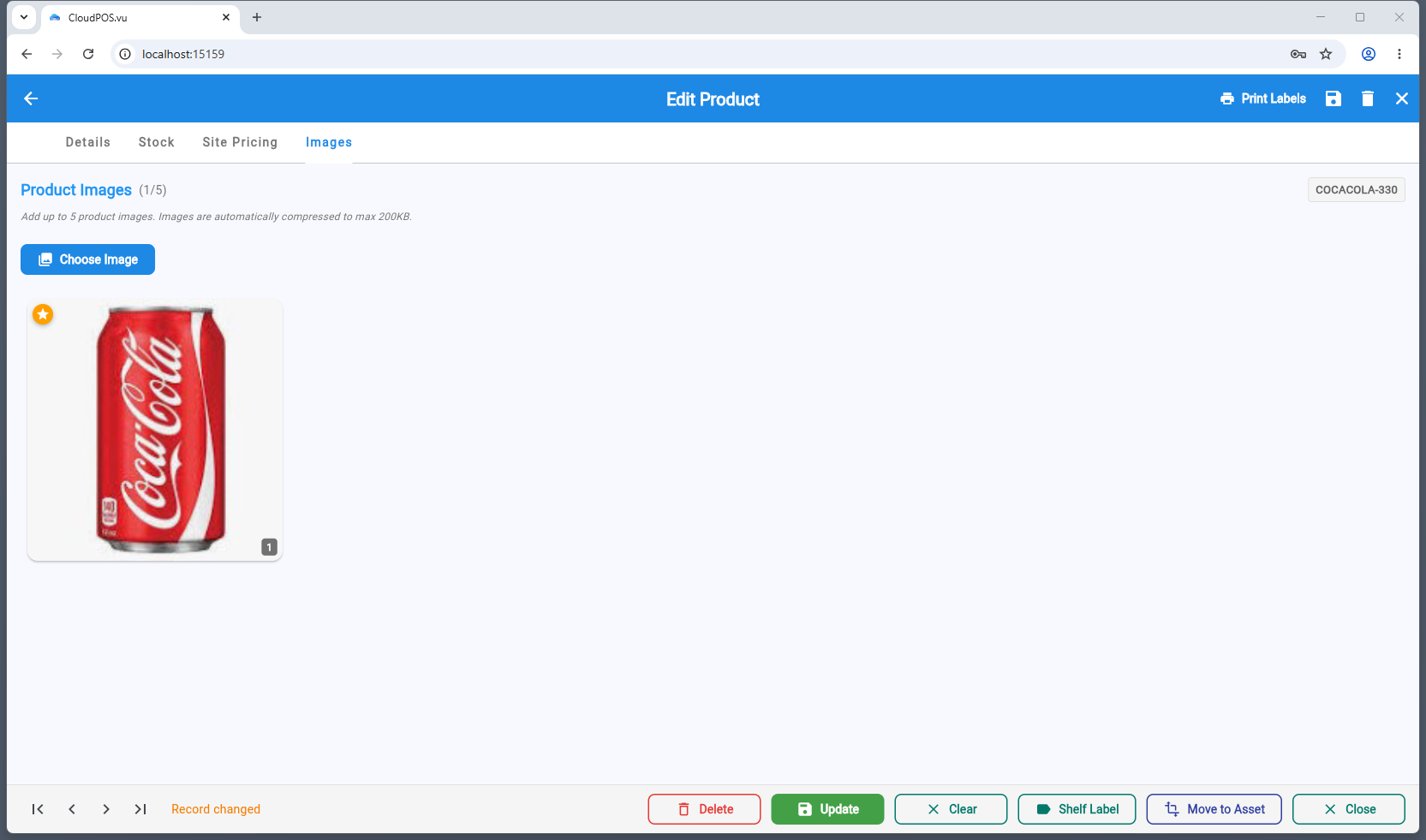Click the green Update button
This screenshot has width=1426, height=840.
[x=827, y=809]
